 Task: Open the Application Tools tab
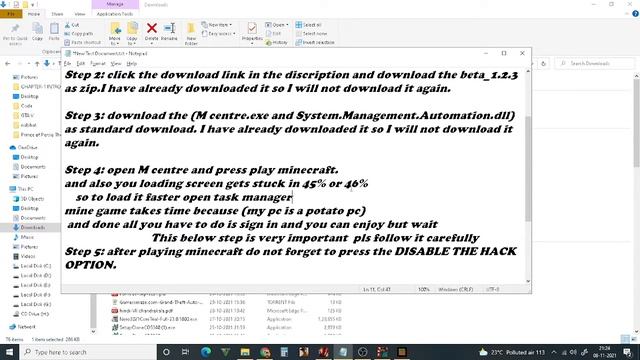point(115,14)
